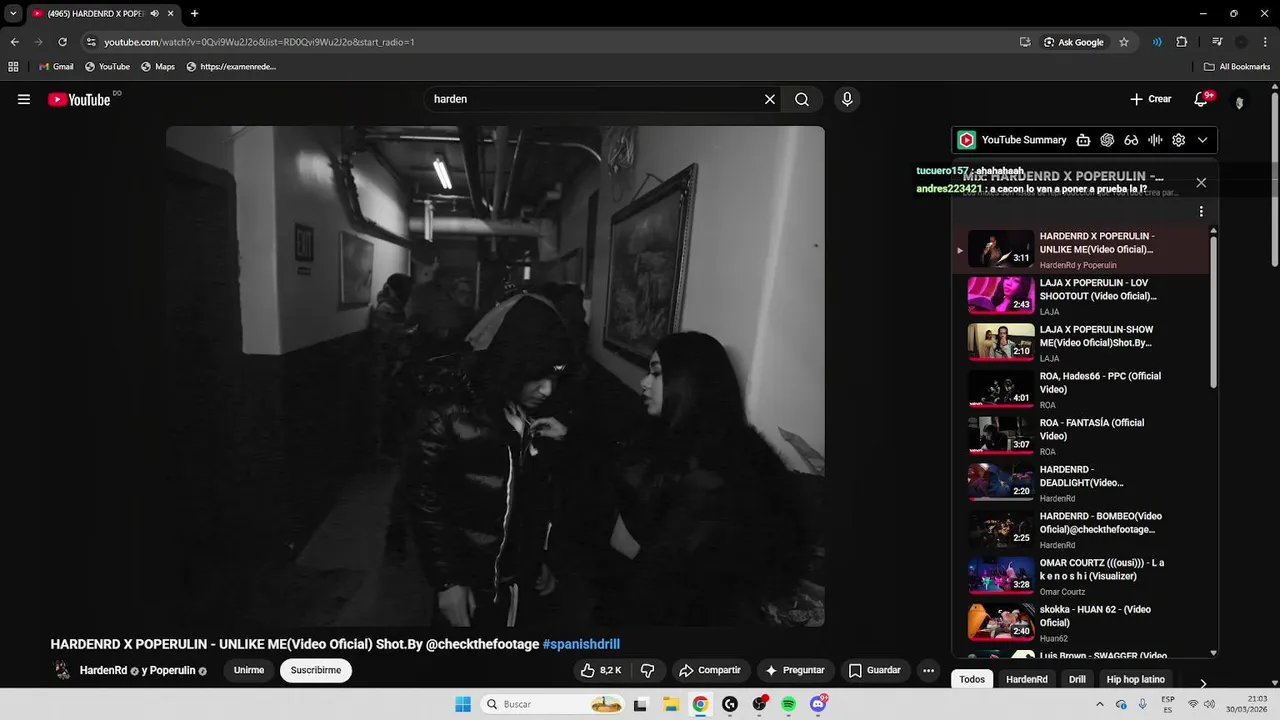1280x720 pixels.
Task: Click the address bar URL
Action: click(259, 42)
